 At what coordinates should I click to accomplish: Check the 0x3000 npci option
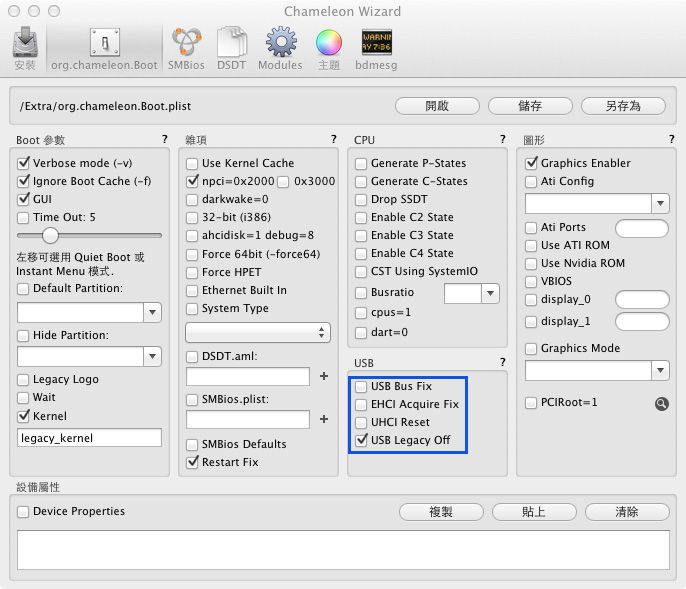click(283, 182)
